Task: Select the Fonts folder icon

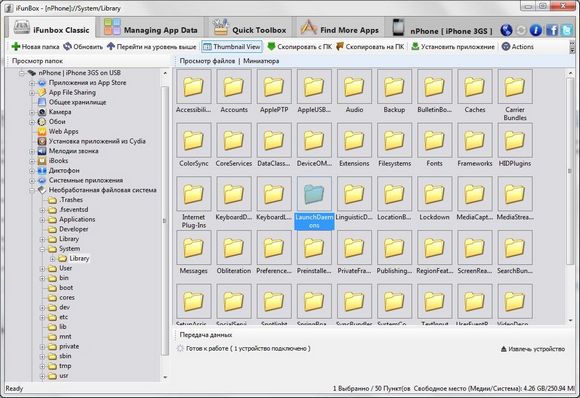Action: tap(434, 140)
